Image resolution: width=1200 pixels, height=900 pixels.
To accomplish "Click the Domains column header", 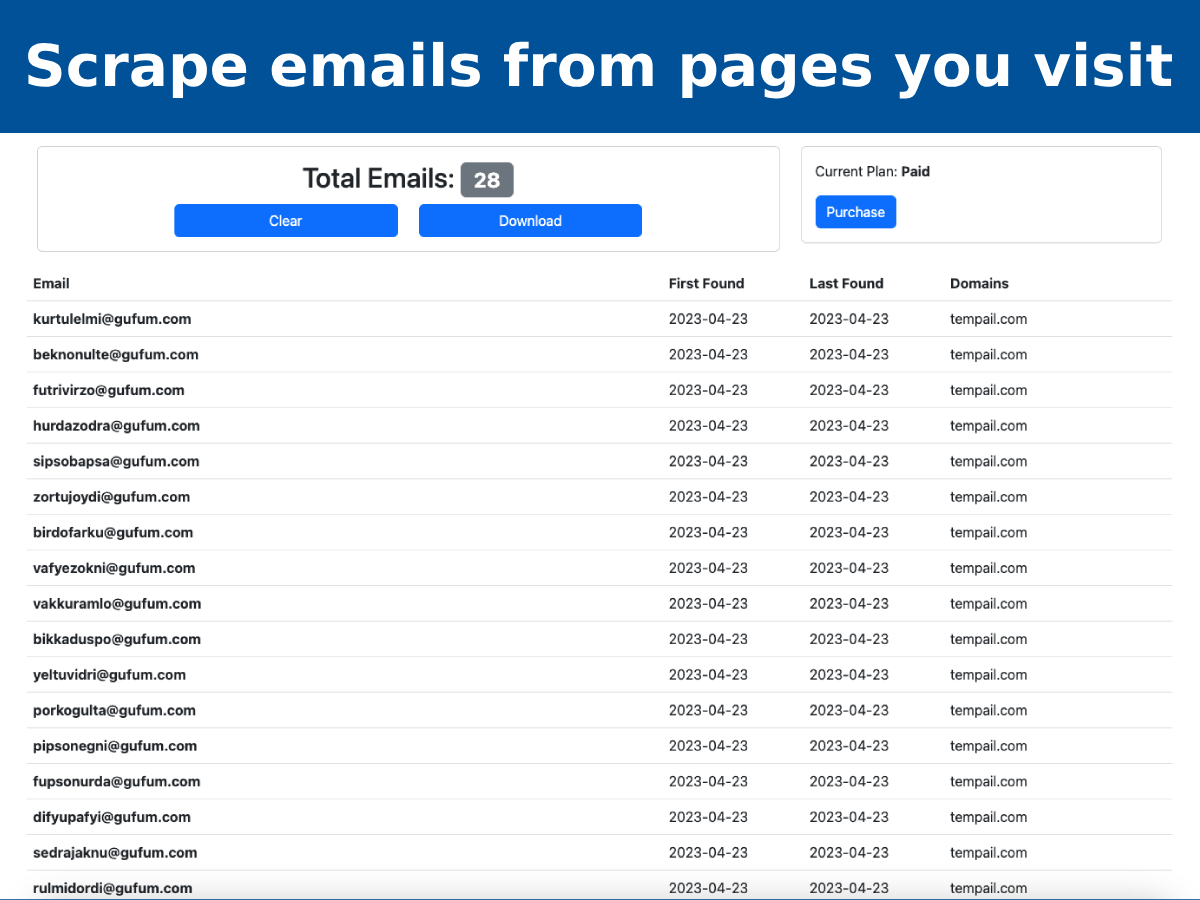I will (x=980, y=283).
